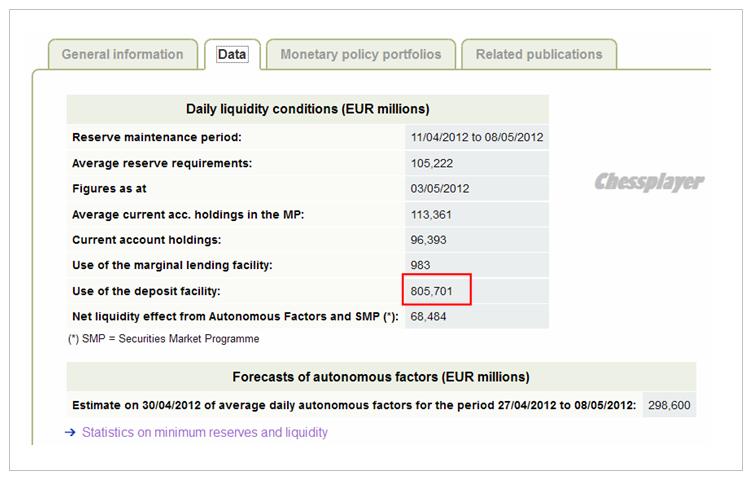Click the Forecasts of autonomous factors header
This screenshot has width=750, height=478.
tap(381, 377)
